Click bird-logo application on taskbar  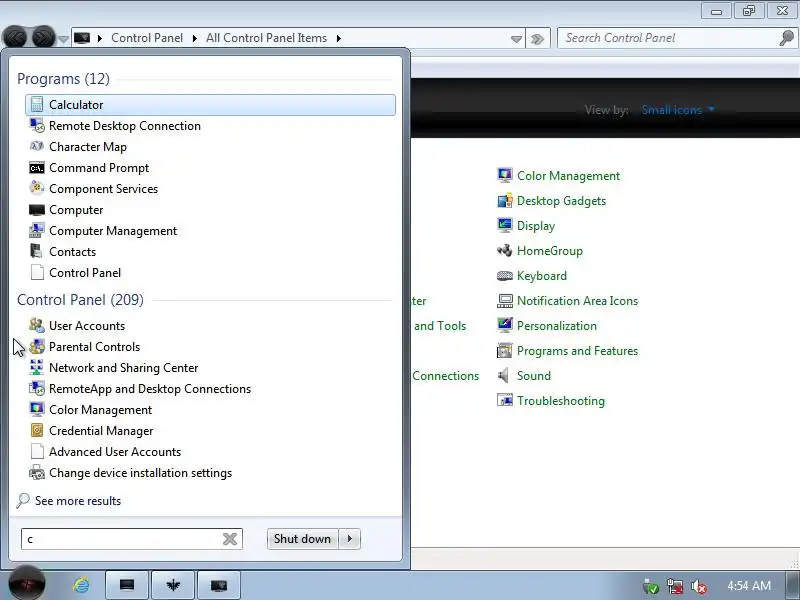(x=173, y=585)
